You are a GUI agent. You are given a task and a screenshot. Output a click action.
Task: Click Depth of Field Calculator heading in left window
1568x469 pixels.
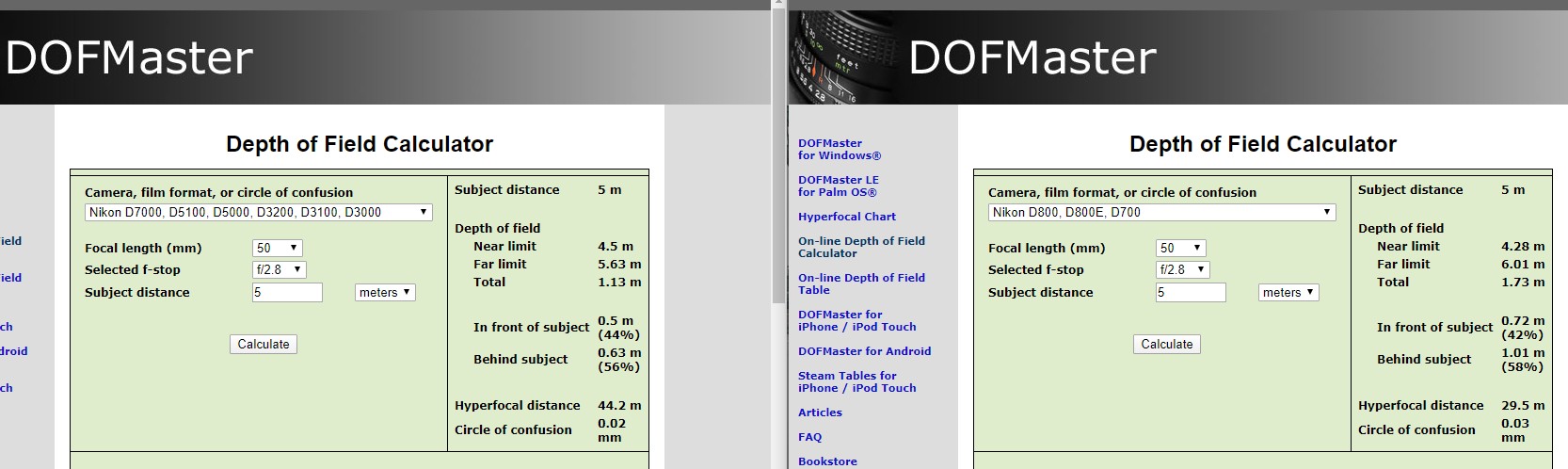click(360, 144)
